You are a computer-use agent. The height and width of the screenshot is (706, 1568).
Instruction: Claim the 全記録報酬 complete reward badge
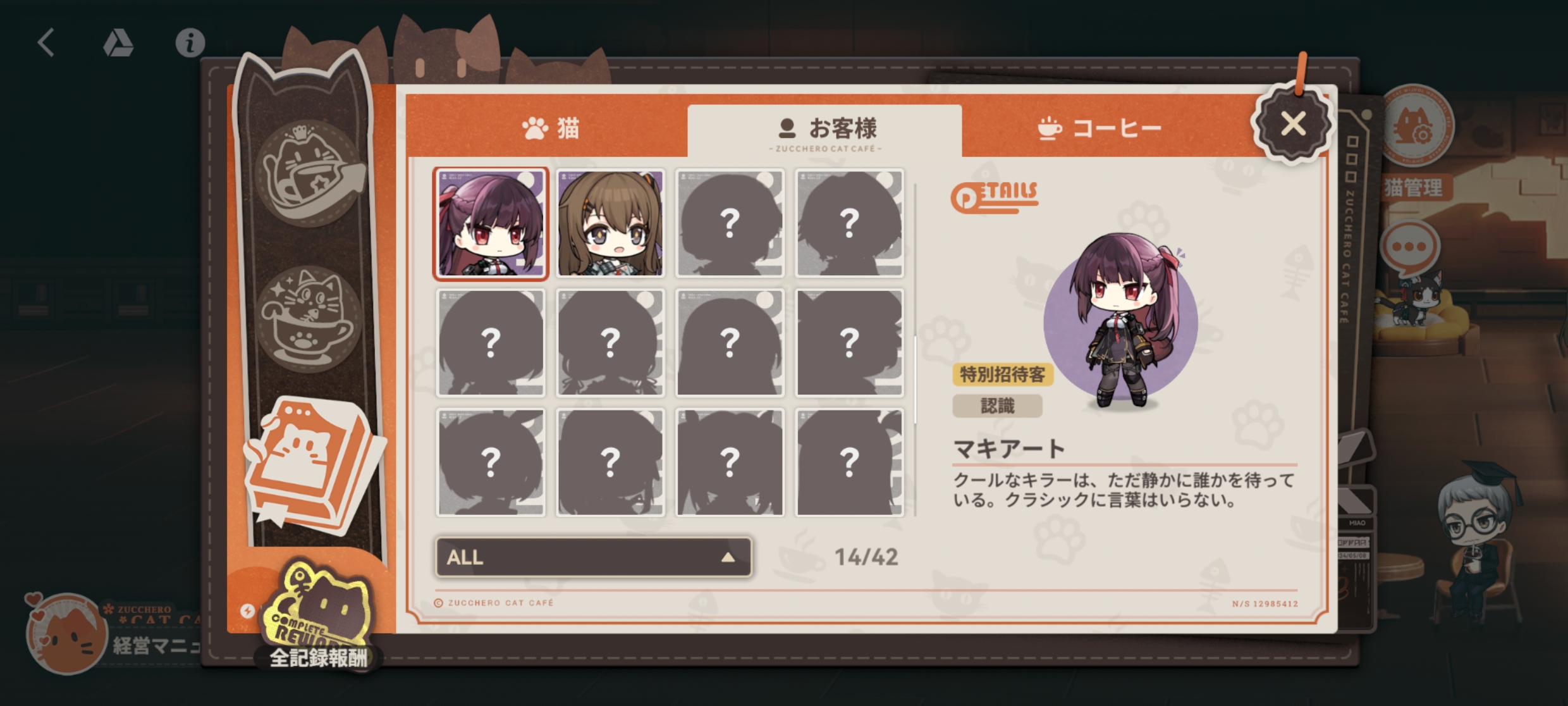coord(318,617)
